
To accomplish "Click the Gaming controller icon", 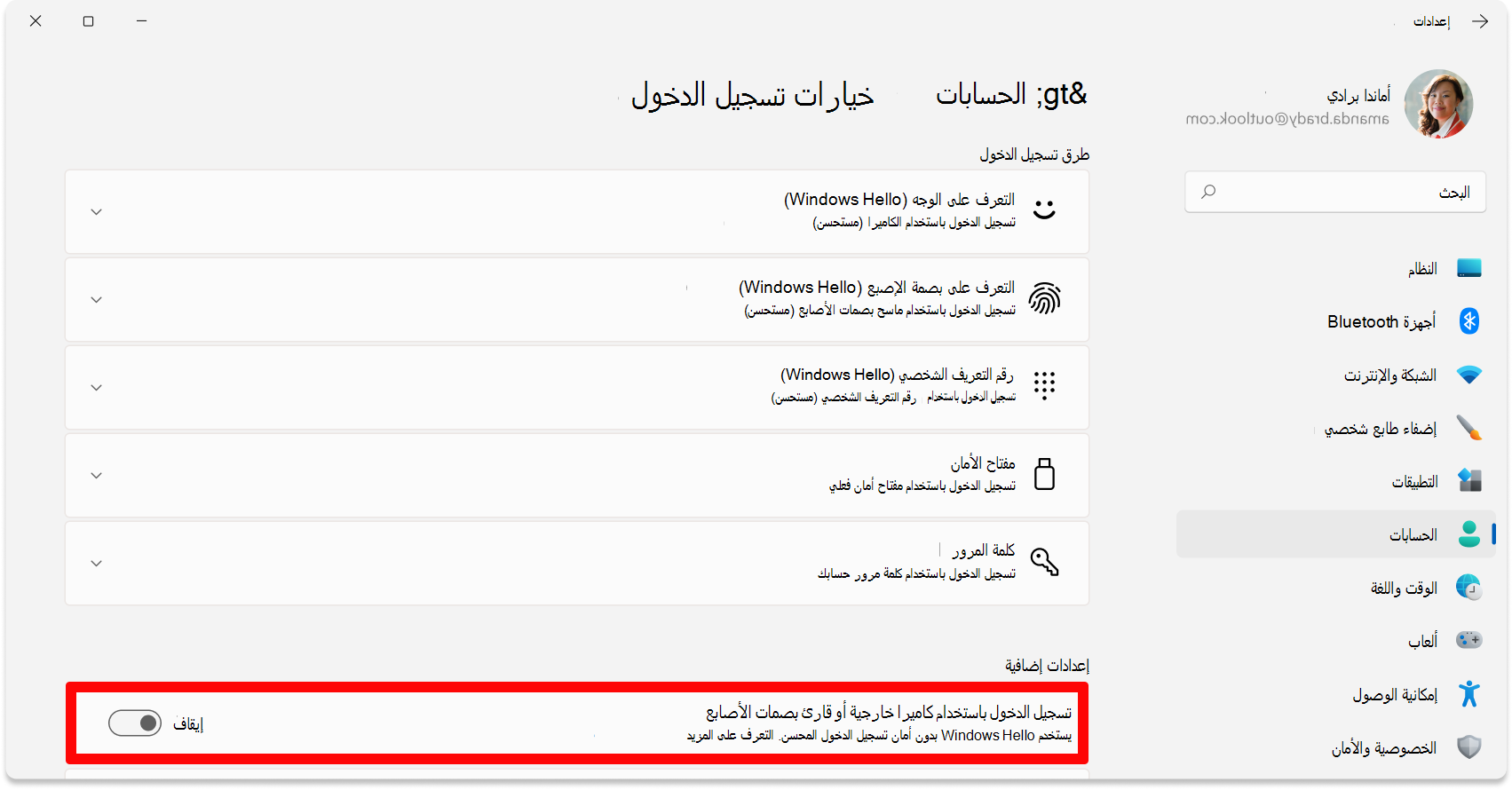I will click(1469, 640).
